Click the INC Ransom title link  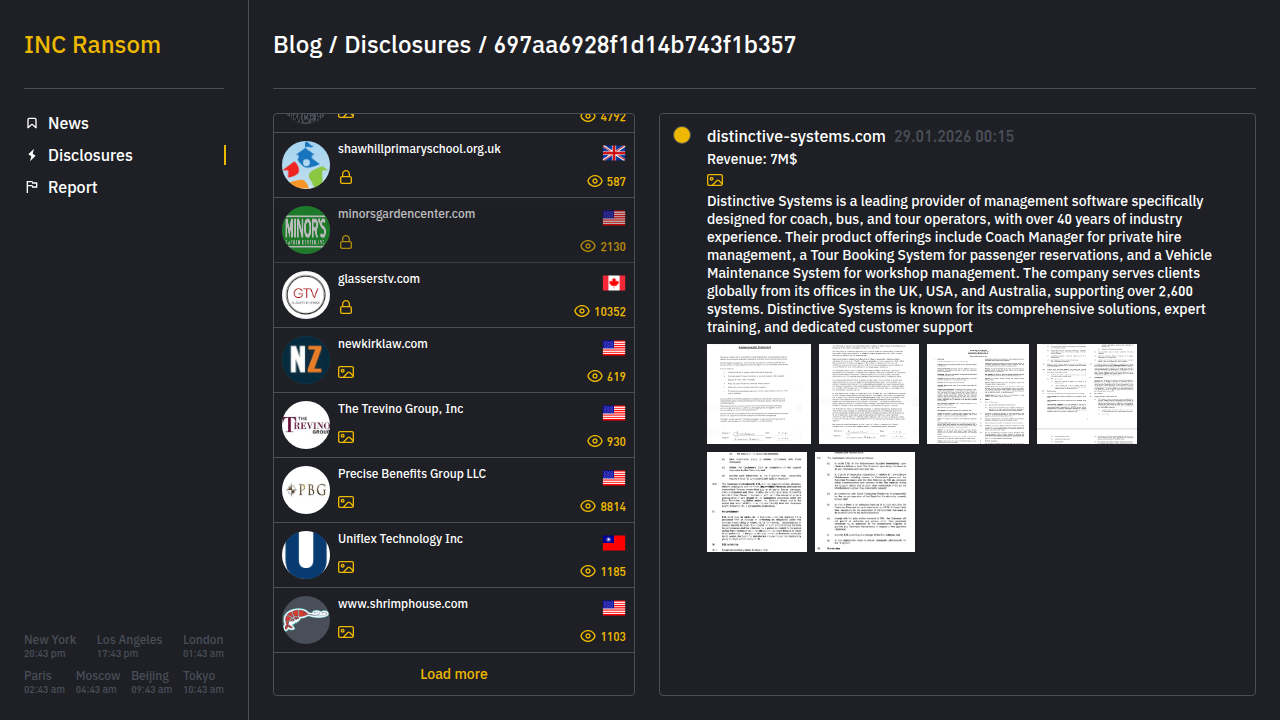click(92, 45)
